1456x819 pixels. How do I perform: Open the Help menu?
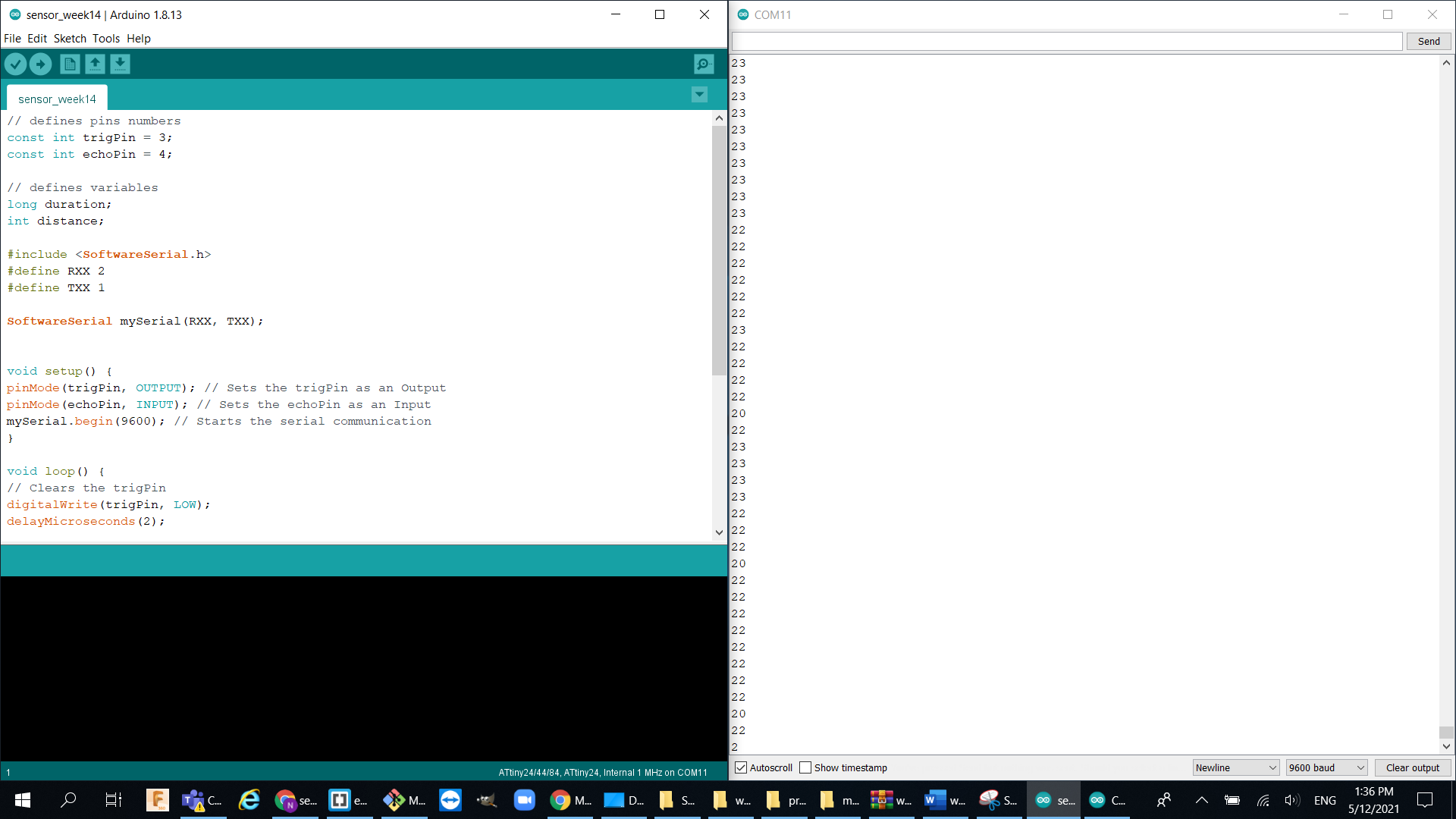point(139,39)
